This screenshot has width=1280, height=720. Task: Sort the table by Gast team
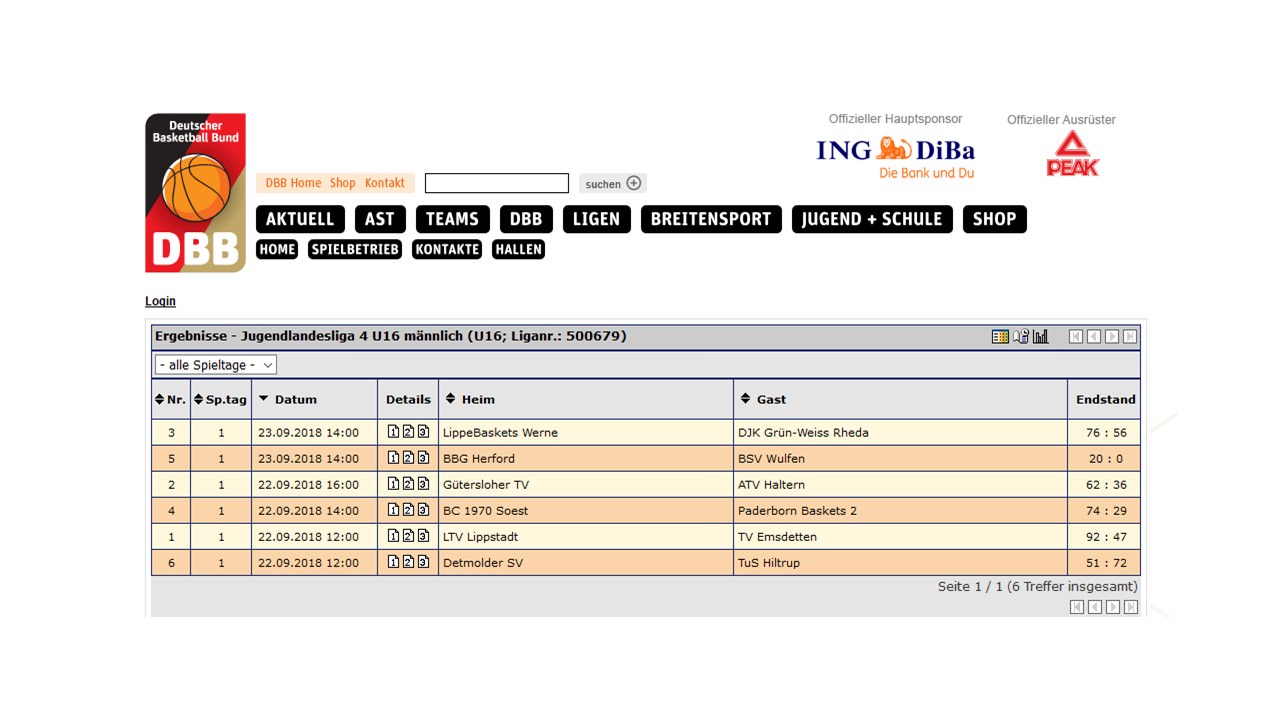(770, 399)
